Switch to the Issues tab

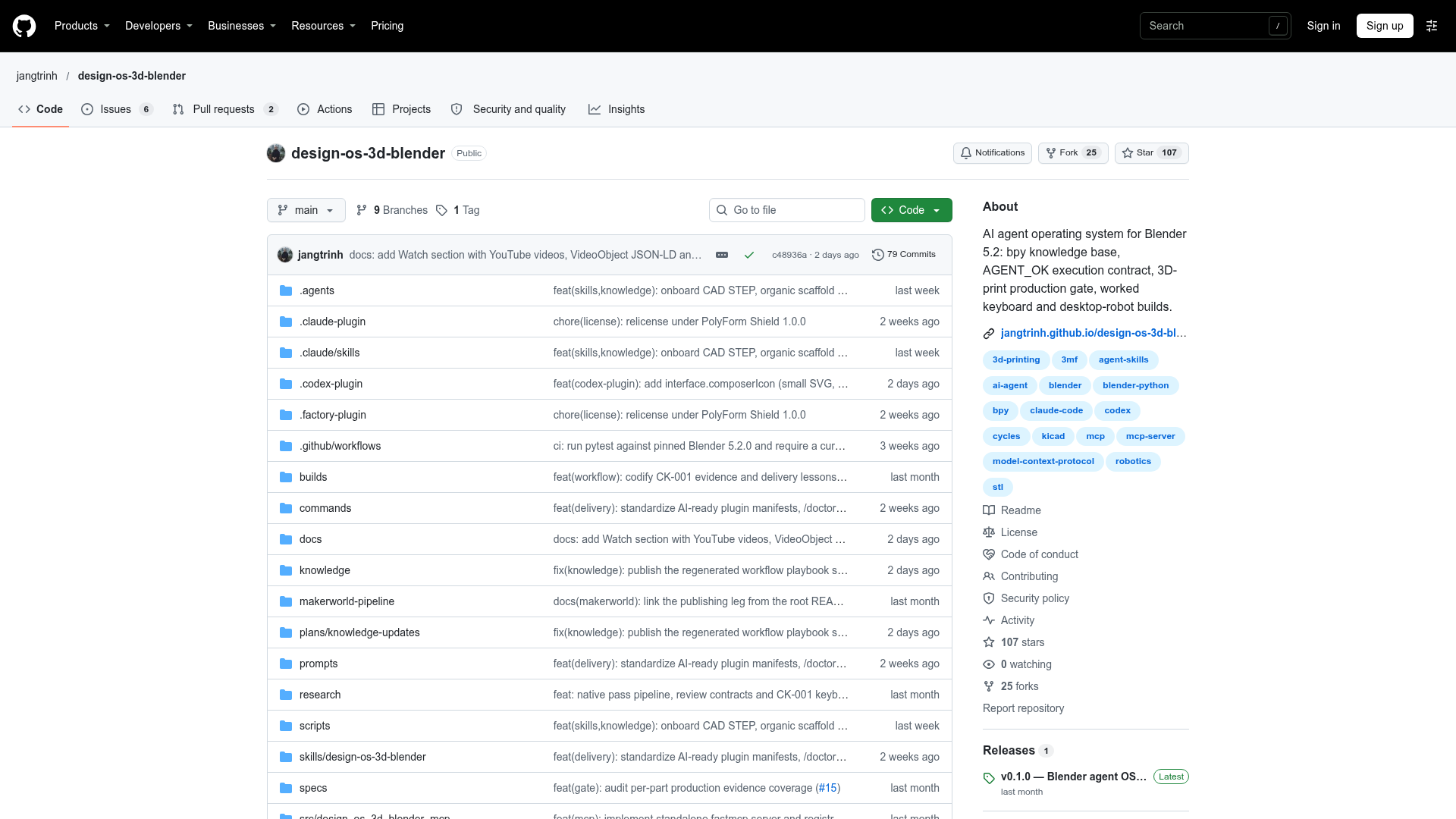118,109
